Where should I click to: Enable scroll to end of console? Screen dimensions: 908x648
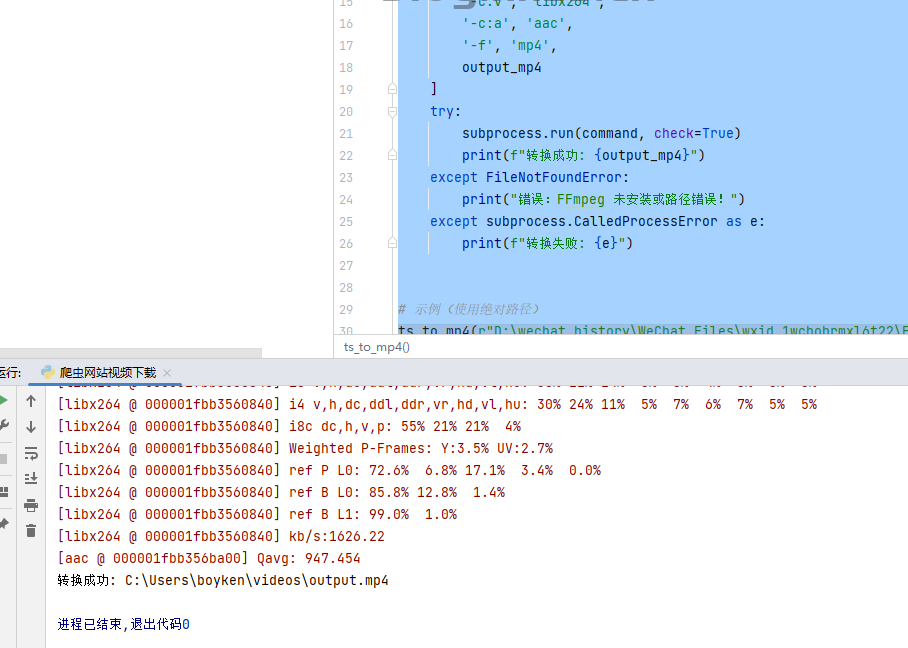point(31,479)
